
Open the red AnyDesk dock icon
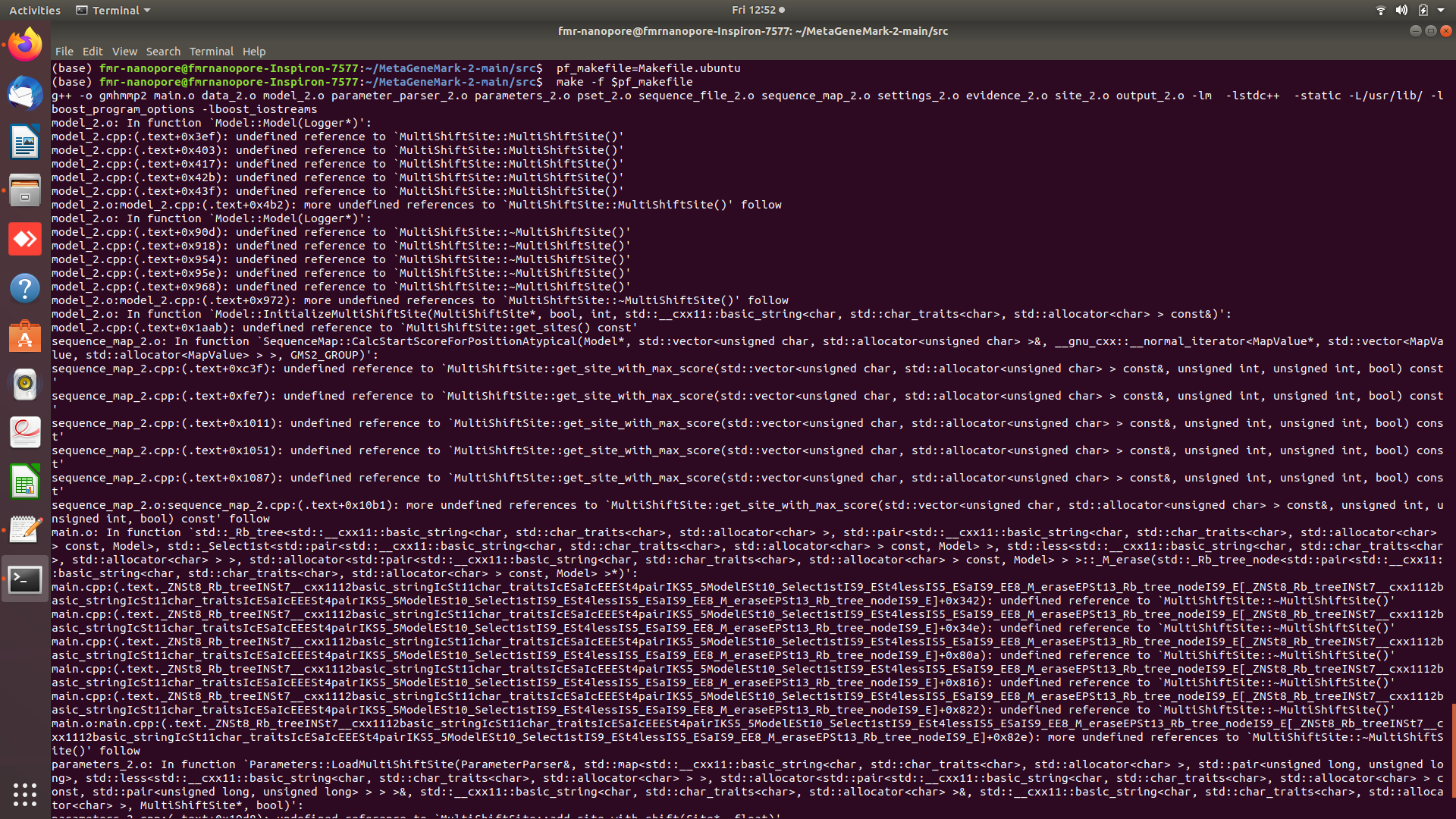click(x=25, y=239)
